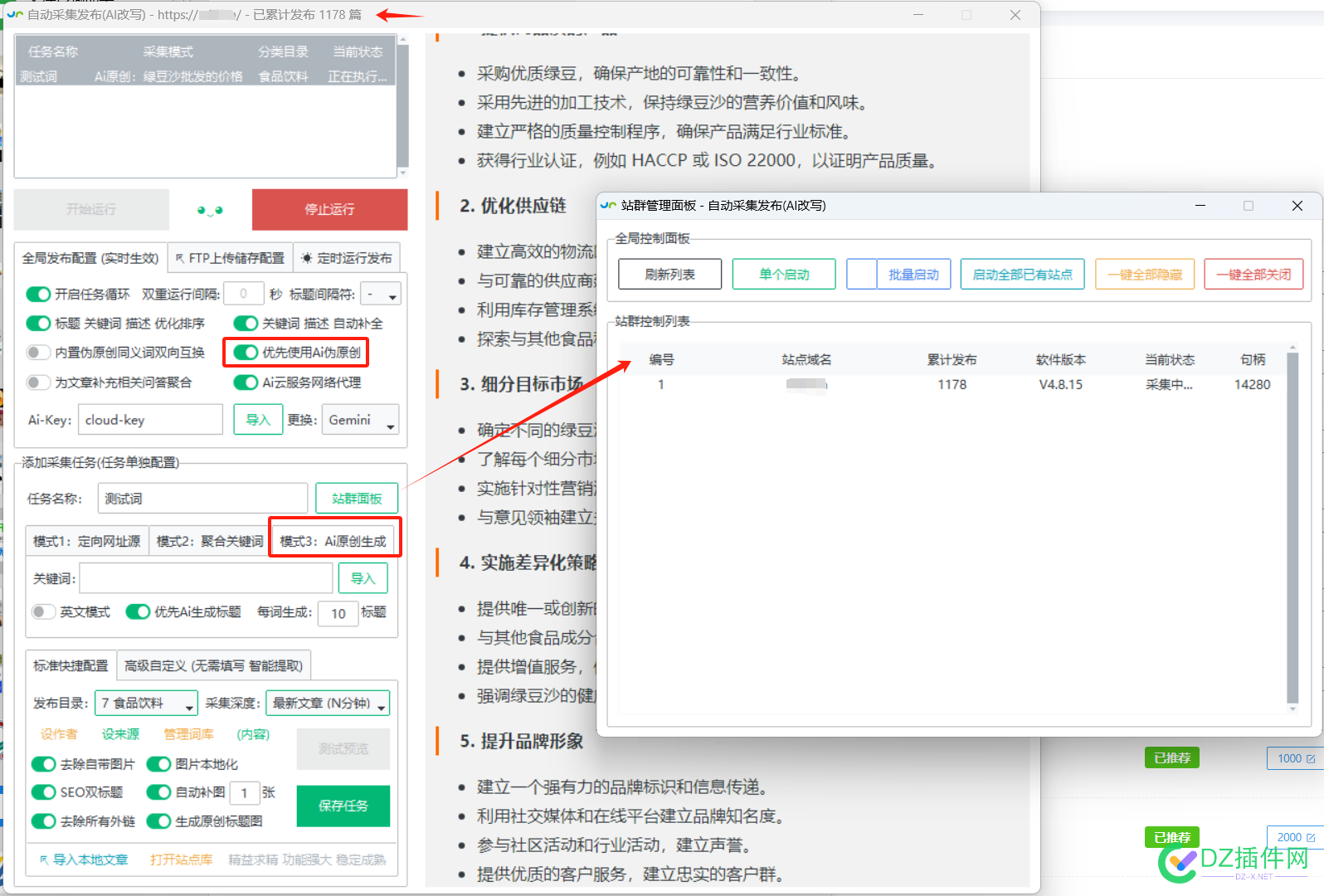Click the 导入本地文章 link

coord(90,860)
